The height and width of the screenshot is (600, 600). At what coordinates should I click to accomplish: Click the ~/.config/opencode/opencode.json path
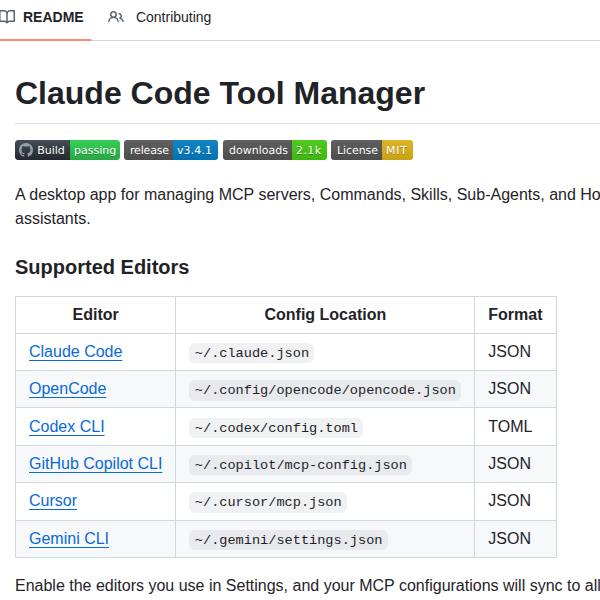[x=325, y=390]
